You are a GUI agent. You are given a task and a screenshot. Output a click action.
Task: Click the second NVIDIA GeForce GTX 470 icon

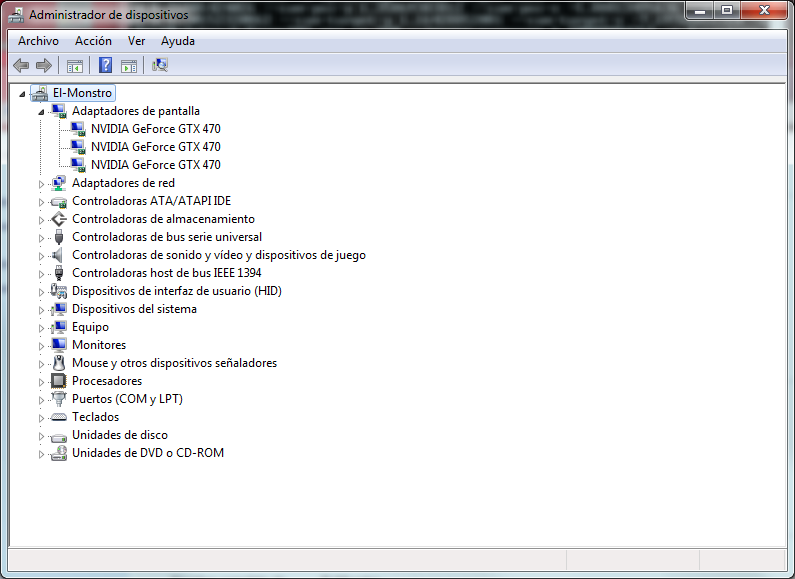coord(78,147)
